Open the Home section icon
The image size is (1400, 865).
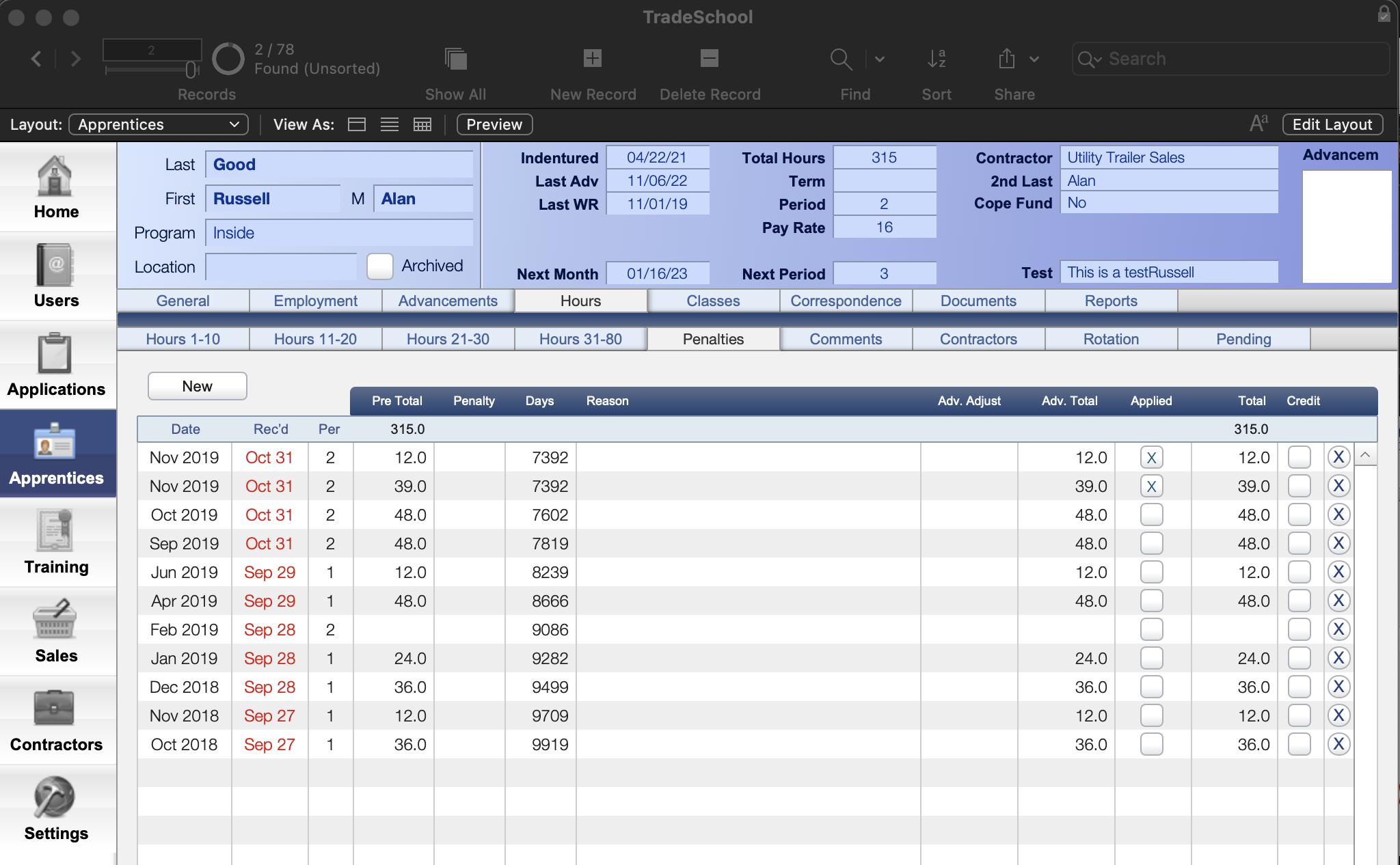(55, 176)
